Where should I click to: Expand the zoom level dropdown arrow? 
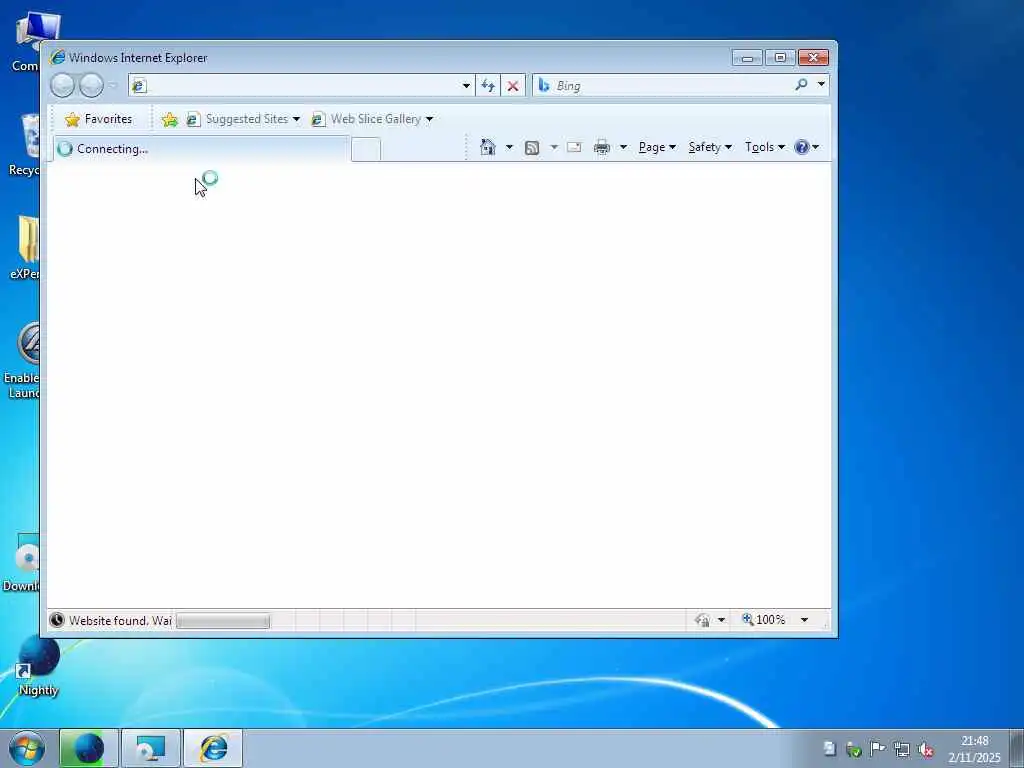point(805,620)
